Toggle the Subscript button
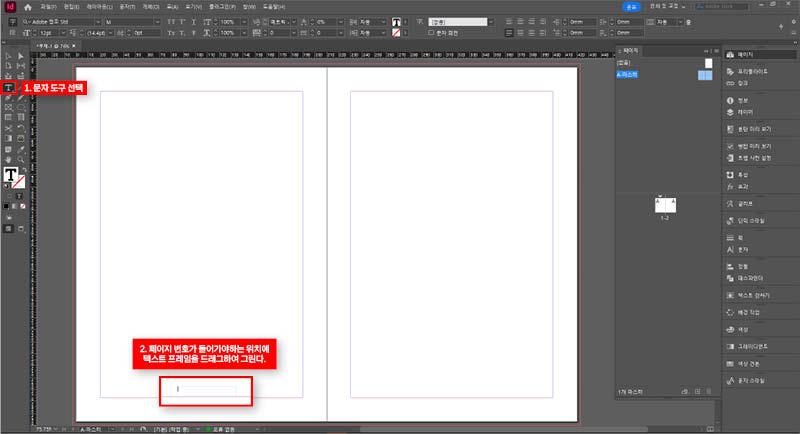Screen dimensions: 800x434 coord(182,33)
